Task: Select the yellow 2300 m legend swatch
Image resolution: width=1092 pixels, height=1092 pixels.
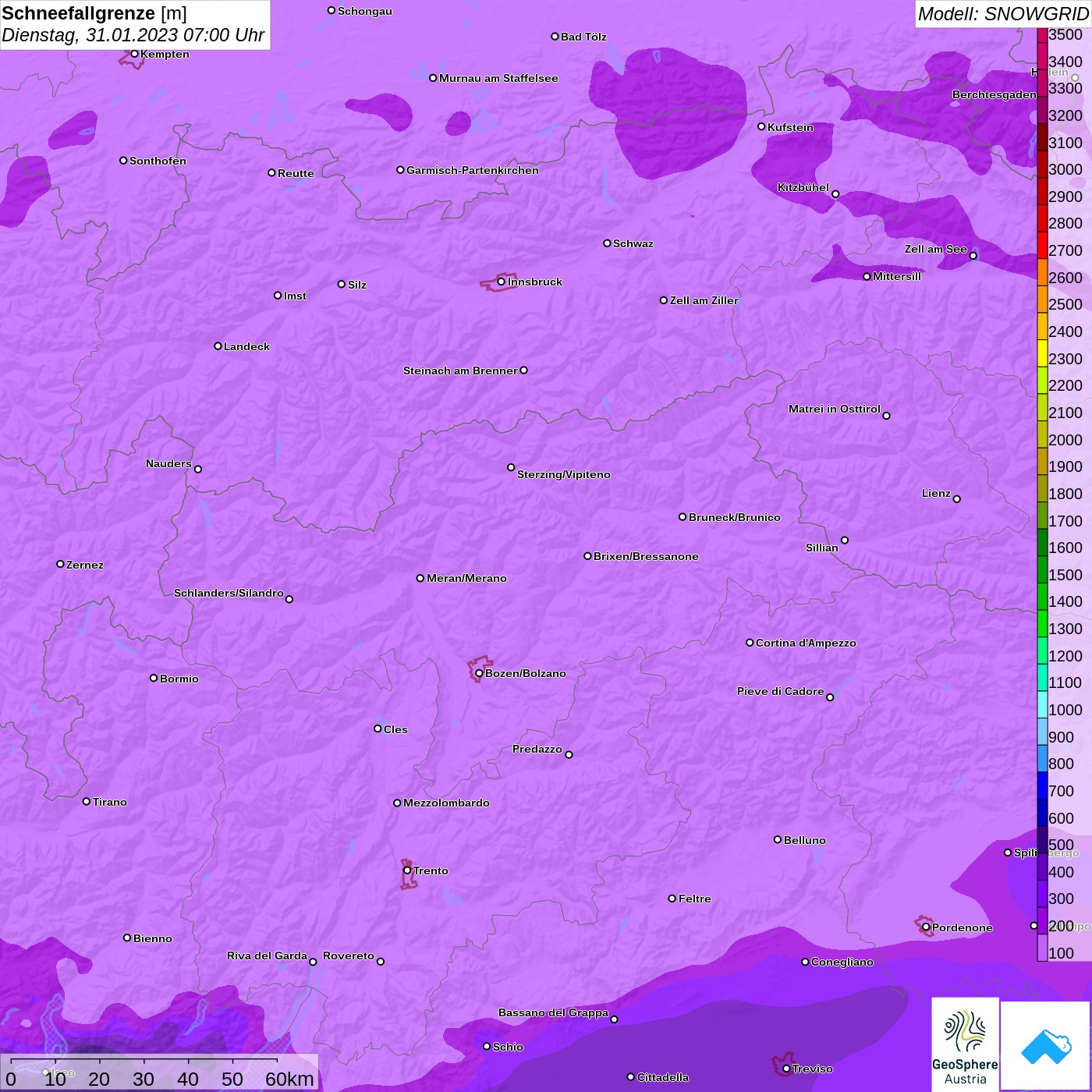Action: [x=1042, y=353]
